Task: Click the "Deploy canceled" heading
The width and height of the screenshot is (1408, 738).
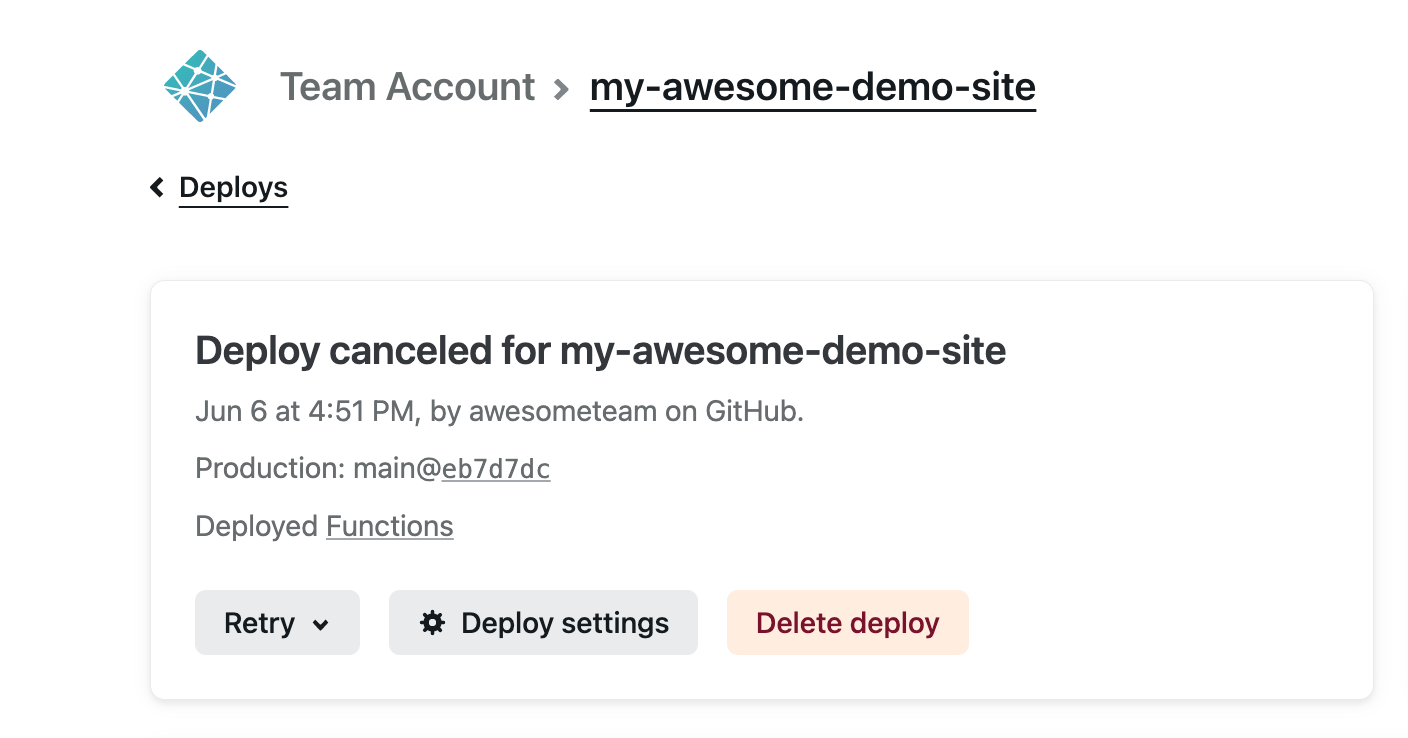Action: pyautogui.click(x=600, y=351)
